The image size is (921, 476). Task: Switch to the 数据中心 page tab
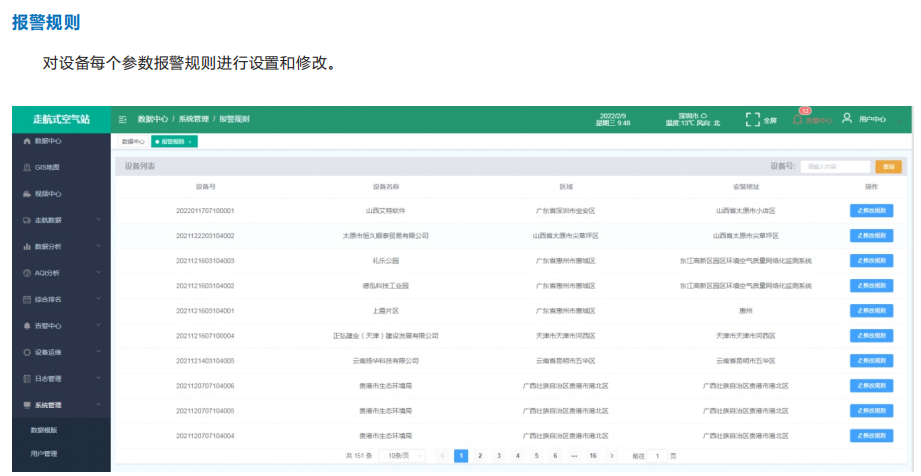point(133,142)
